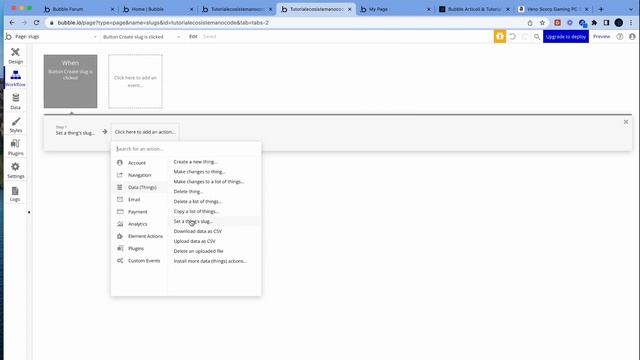Switch to the Home | Bubble browser tab
This screenshot has width=640, height=360.
tap(158, 9)
